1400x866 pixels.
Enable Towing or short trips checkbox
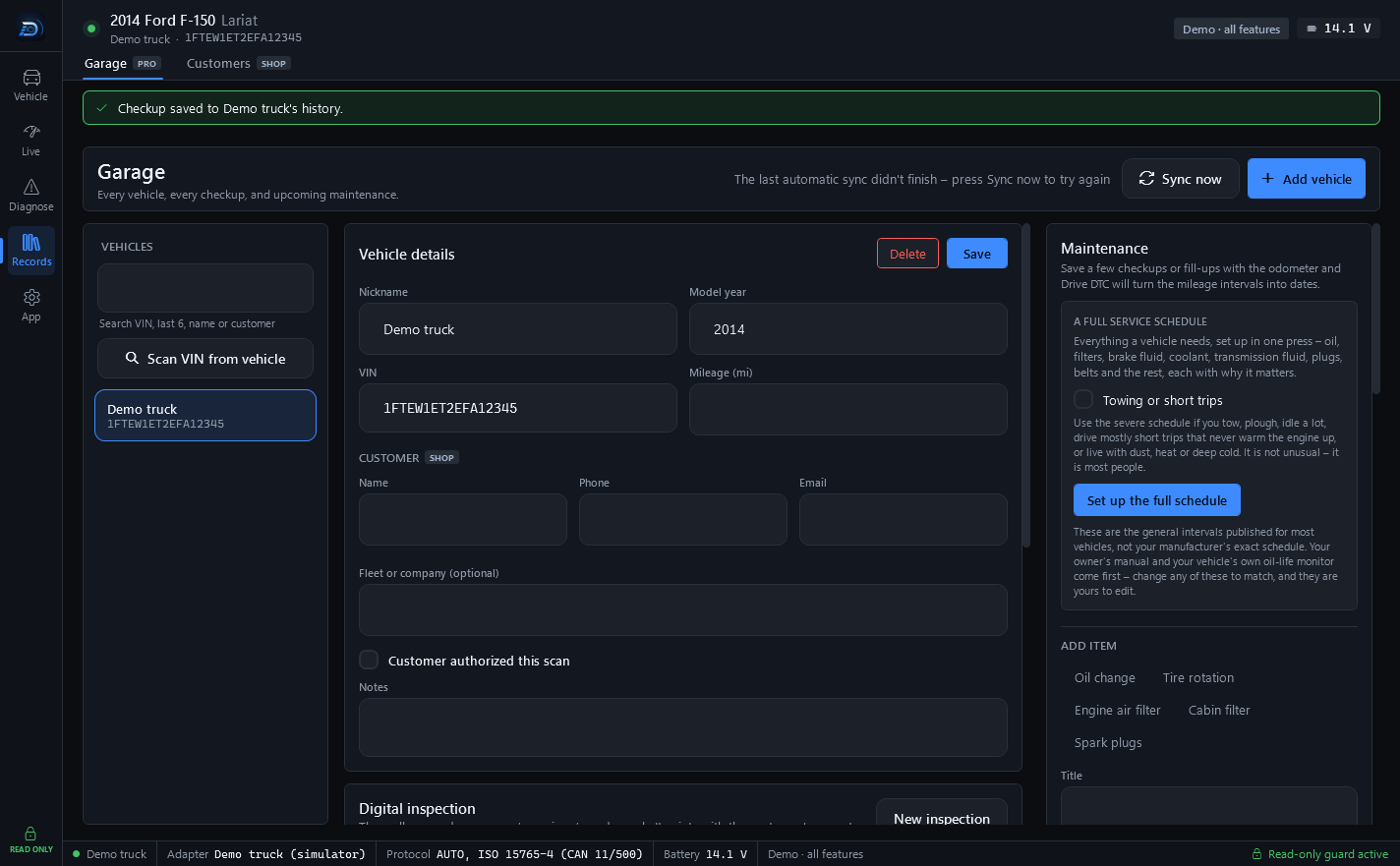point(1083,399)
